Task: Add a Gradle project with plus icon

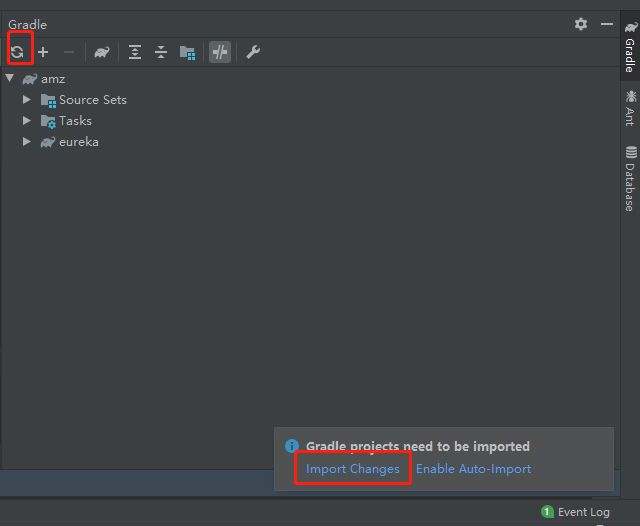Action: coord(43,52)
